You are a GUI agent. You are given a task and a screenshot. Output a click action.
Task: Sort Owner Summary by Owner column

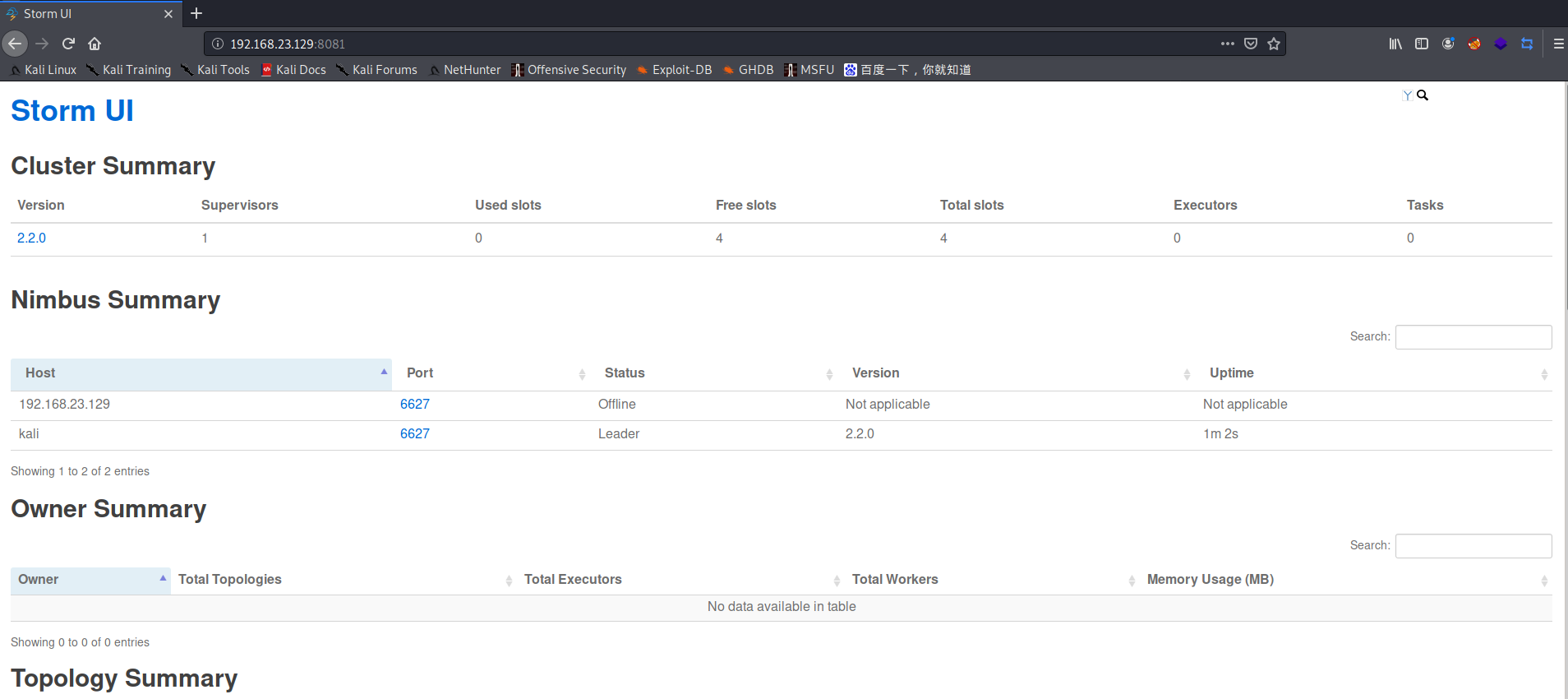pos(90,580)
